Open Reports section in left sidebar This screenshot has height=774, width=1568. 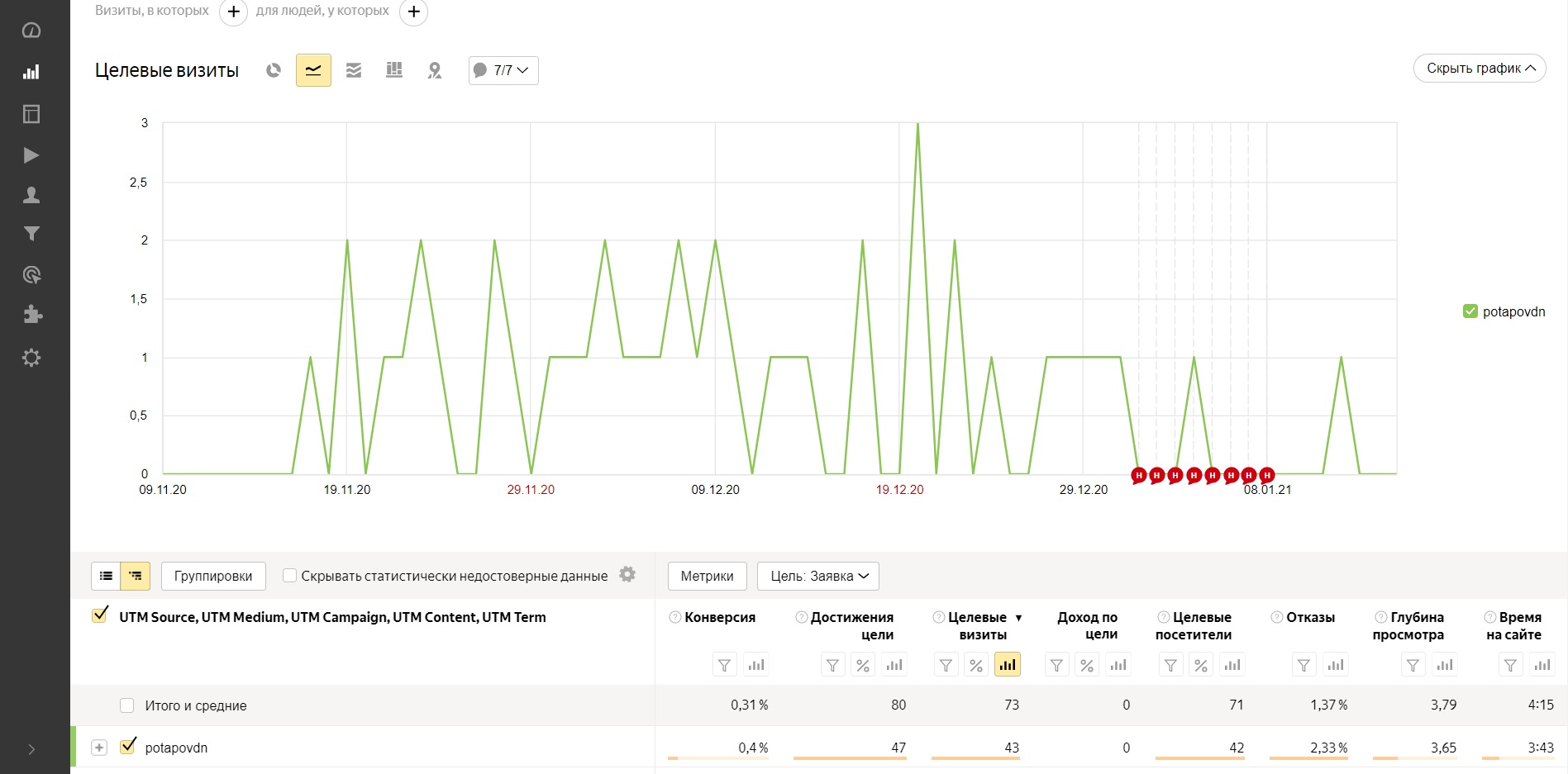[31, 72]
